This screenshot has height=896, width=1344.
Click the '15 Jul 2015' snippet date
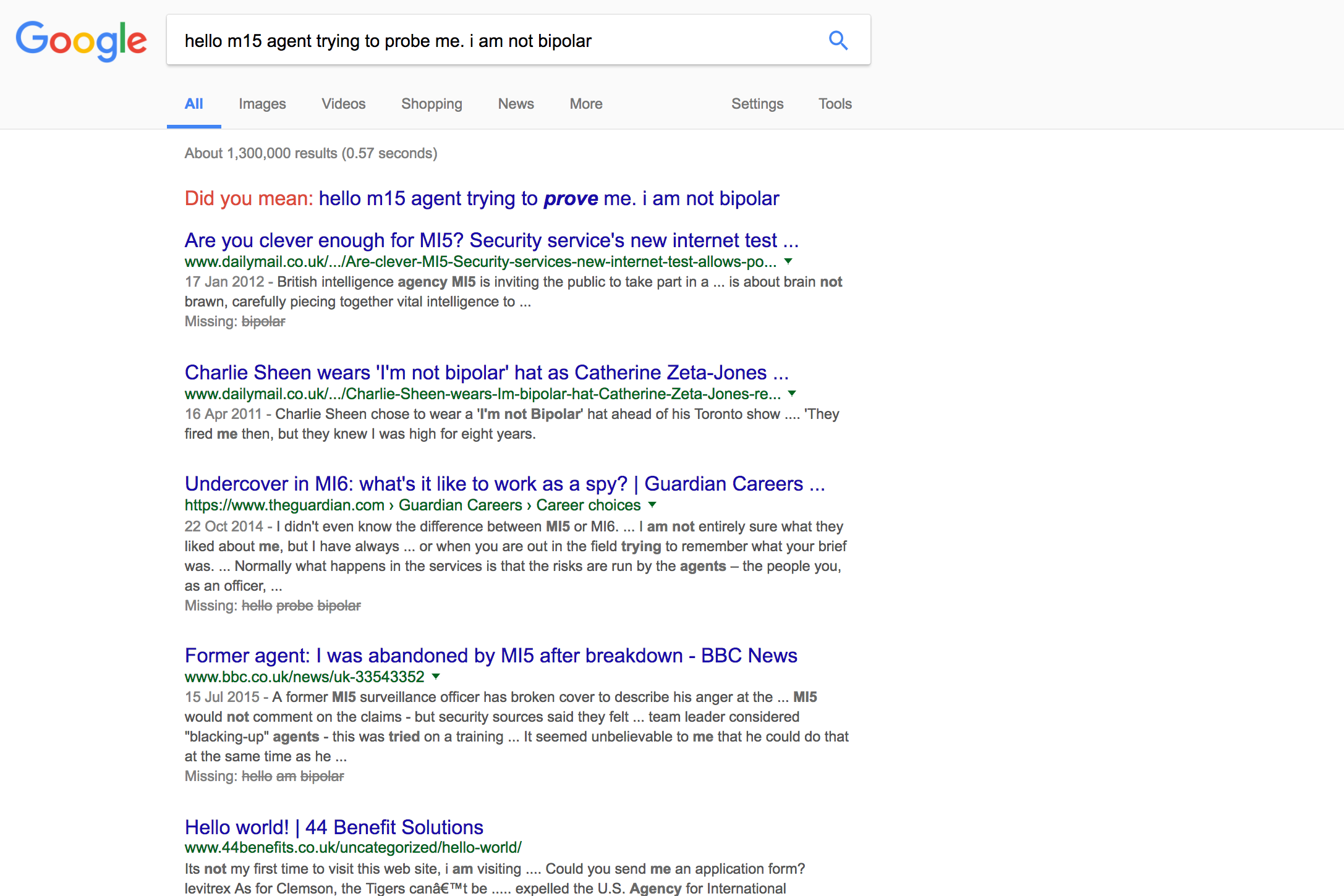(x=222, y=697)
